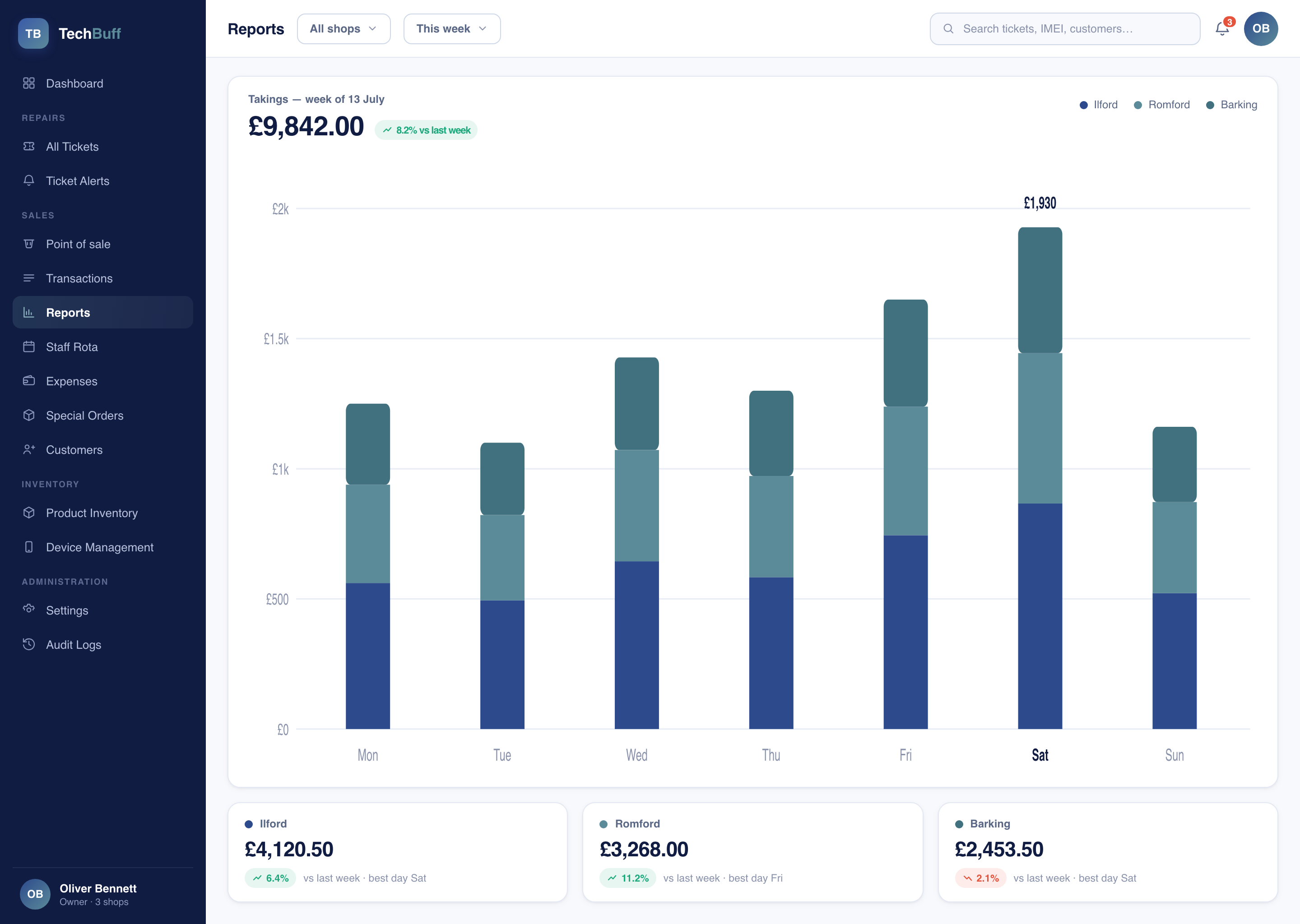Click the Staff Rota calendar icon
This screenshot has width=1300, height=924.
pyautogui.click(x=29, y=346)
